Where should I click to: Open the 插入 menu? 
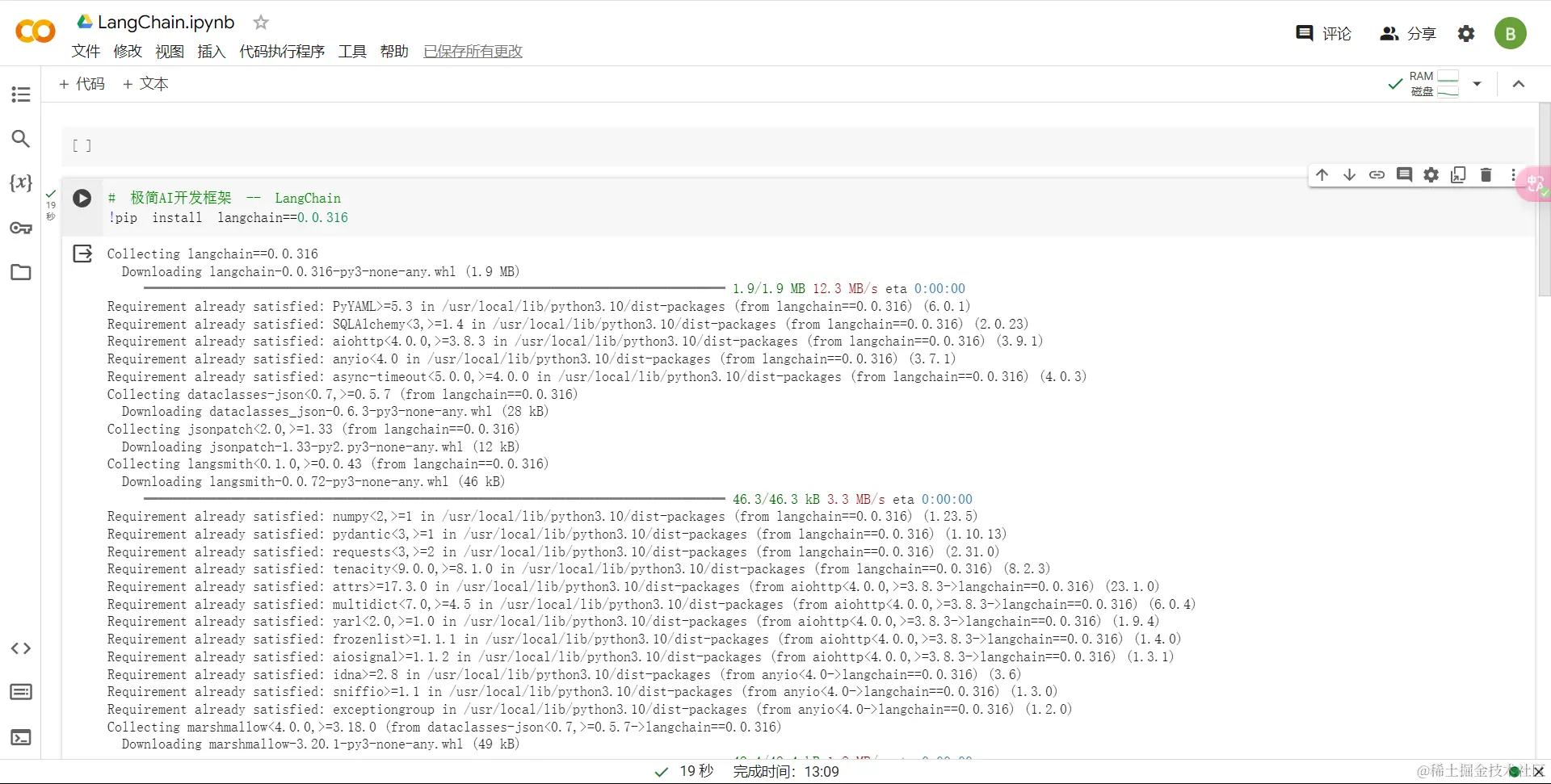click(x=212, y=52)
